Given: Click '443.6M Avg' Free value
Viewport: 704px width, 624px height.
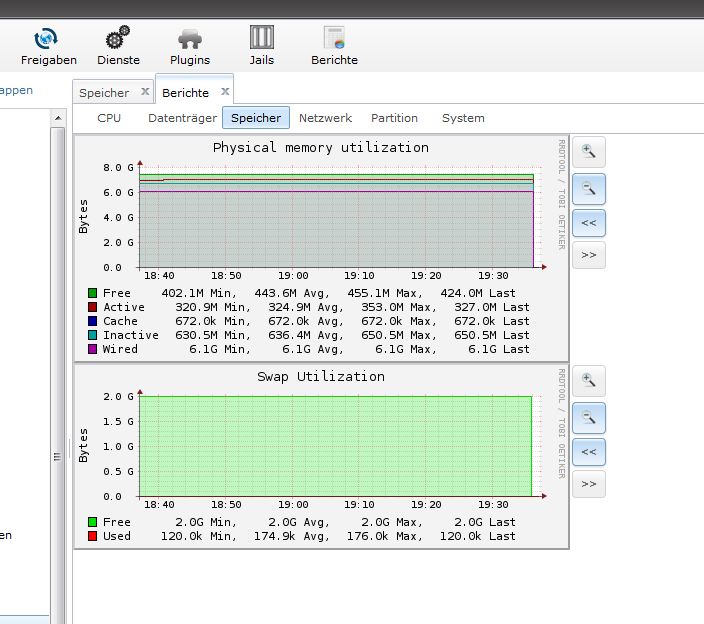Looking at the screenshot, I should (292, 293).
